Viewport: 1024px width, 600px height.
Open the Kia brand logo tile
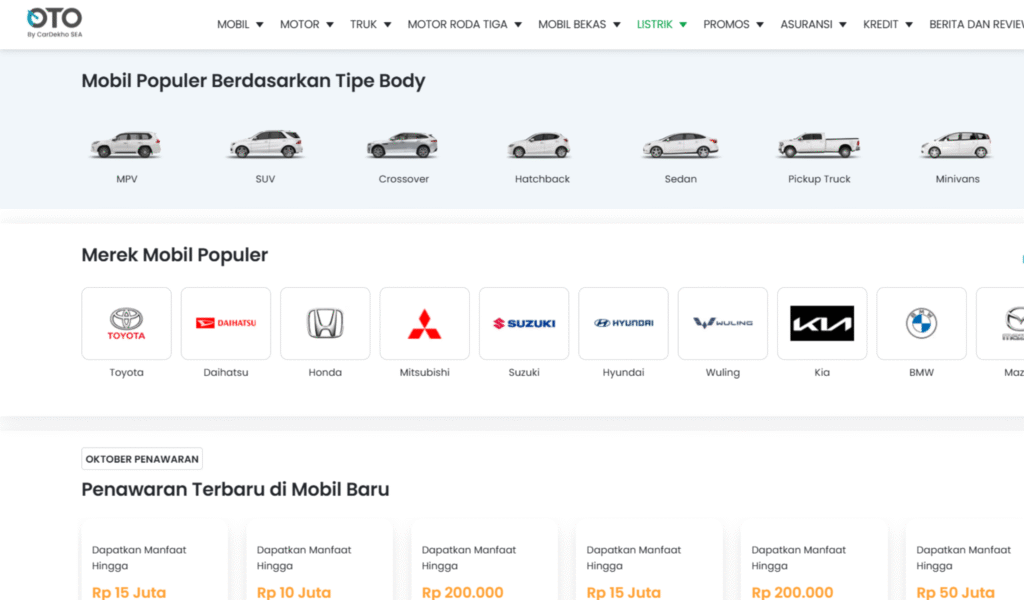pos(822,323)
